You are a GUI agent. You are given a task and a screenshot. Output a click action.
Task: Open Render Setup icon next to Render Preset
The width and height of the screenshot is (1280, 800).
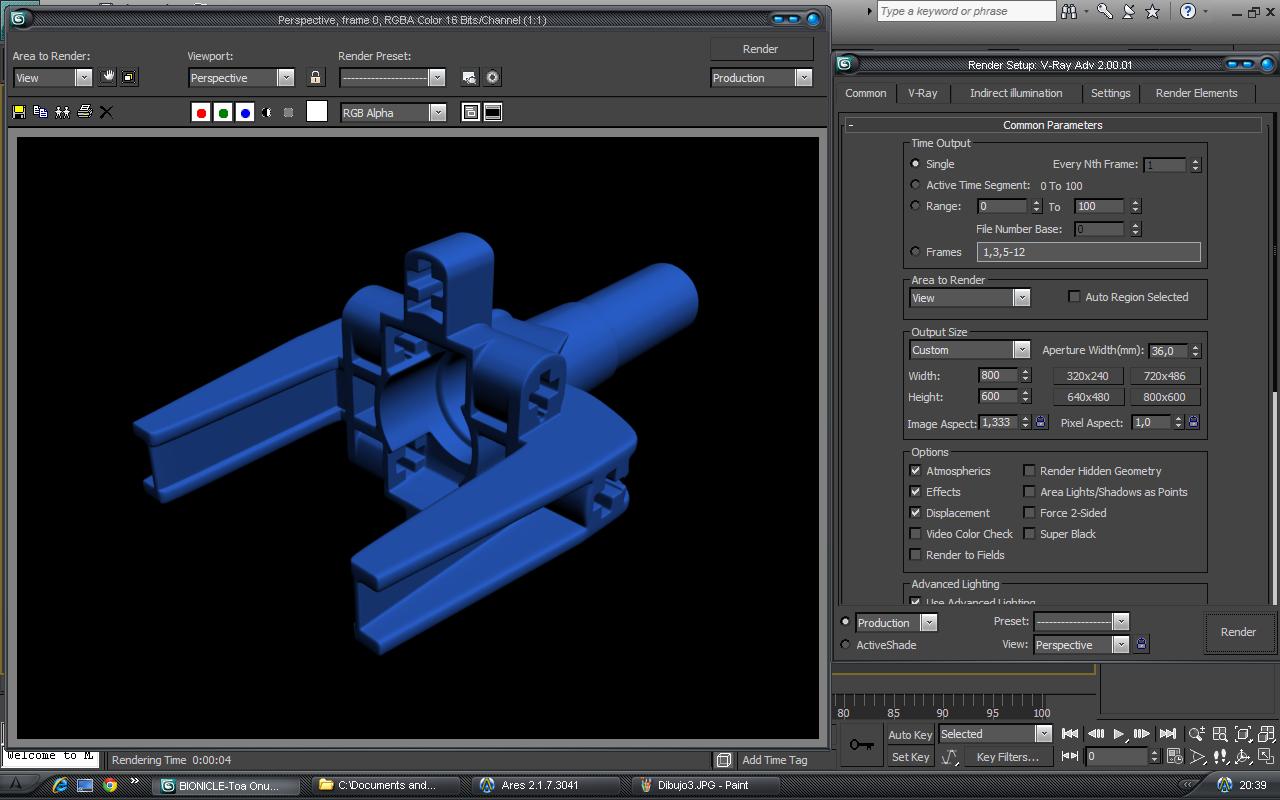pyautogui.click(x=469, y=77)
